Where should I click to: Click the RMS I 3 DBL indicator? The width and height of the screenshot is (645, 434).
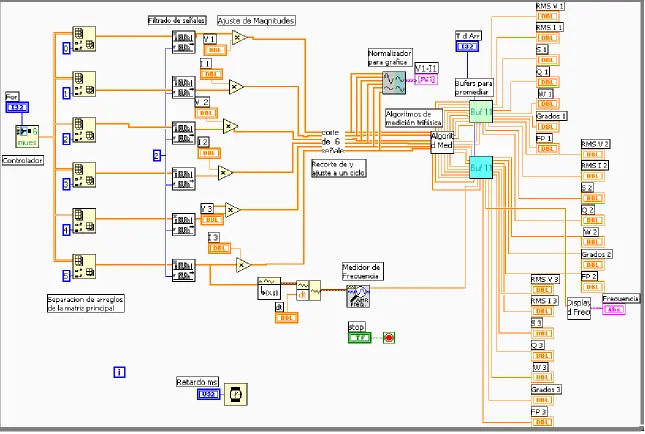[543, 311]
